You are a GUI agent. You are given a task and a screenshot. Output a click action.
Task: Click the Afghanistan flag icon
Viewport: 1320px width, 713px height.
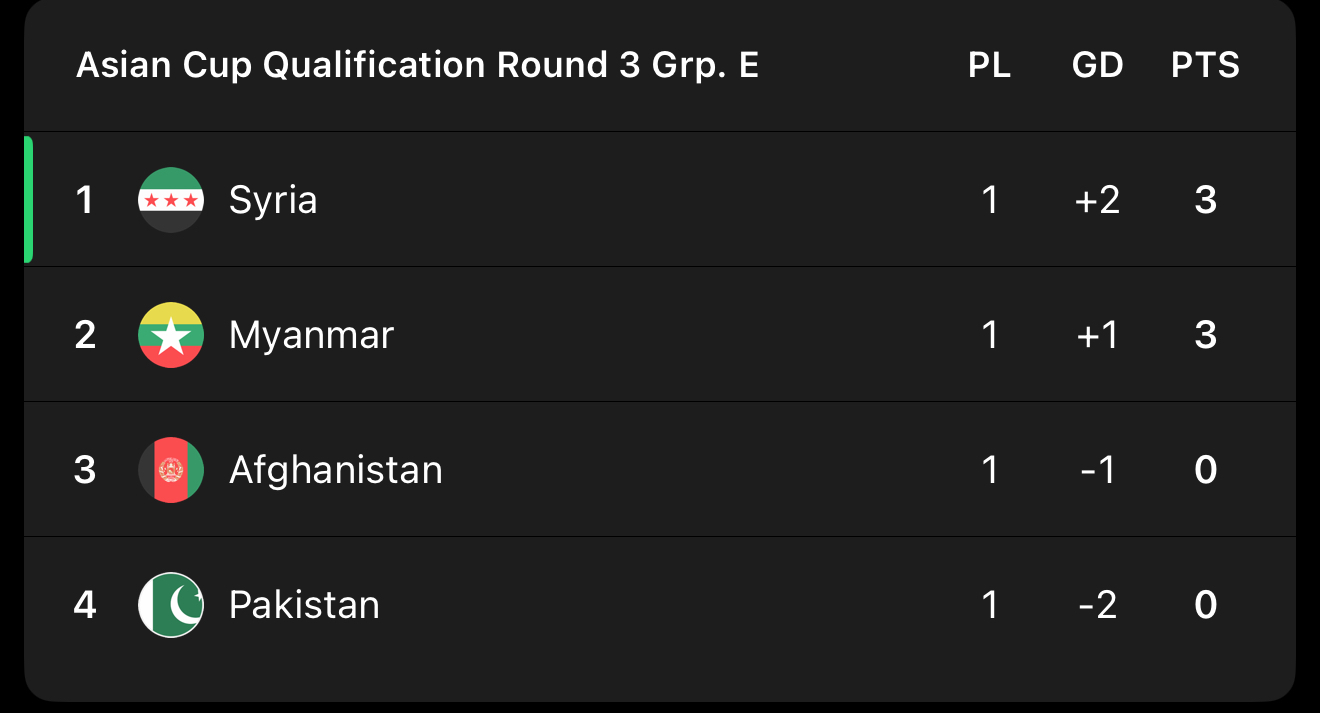171,470
